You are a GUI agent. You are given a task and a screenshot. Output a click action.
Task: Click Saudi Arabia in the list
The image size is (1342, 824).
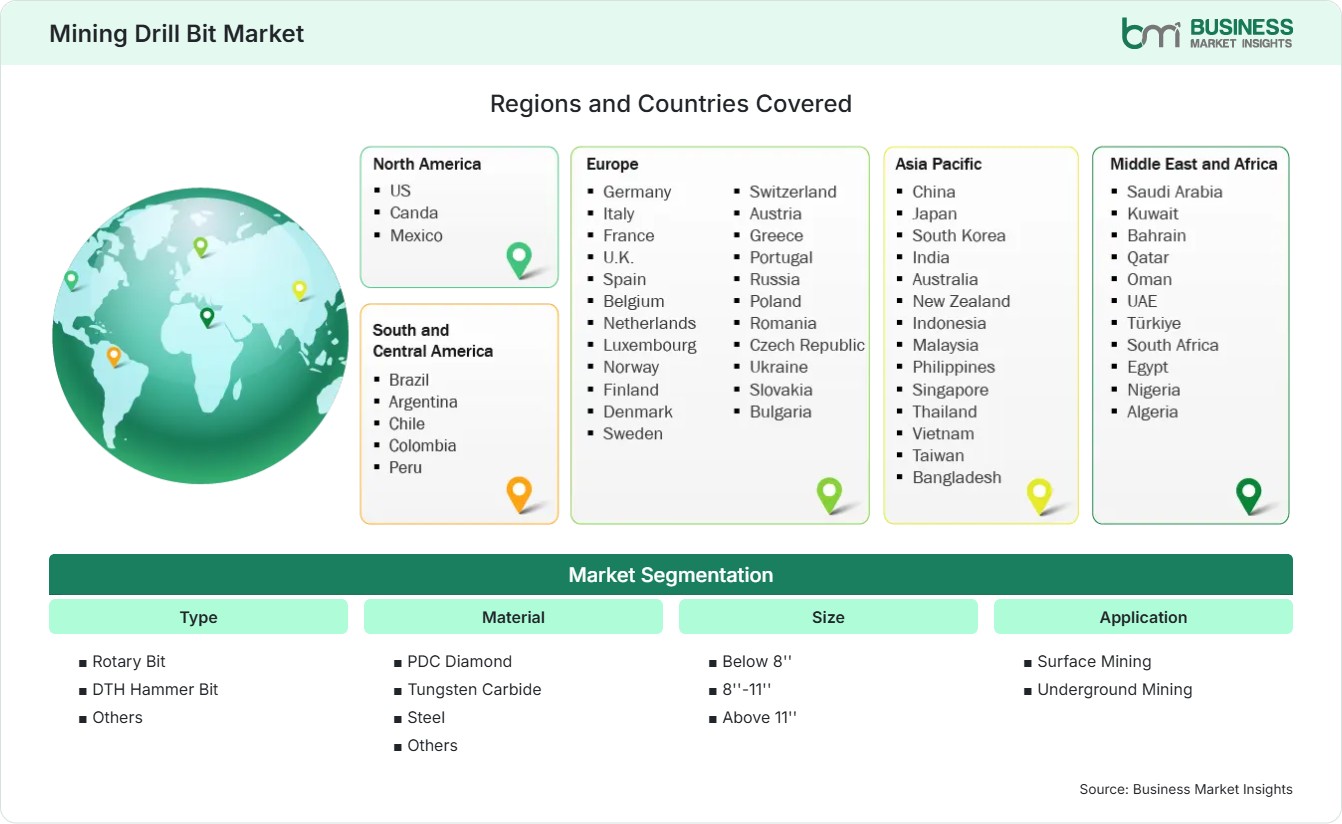1175,191
